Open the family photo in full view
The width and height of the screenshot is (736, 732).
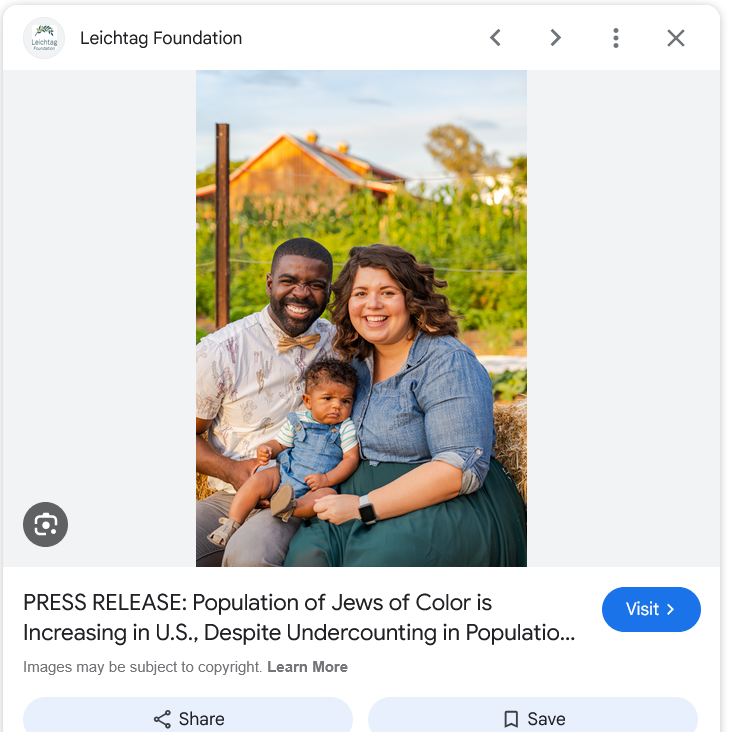pyautogui.click(x=361, y=318)
